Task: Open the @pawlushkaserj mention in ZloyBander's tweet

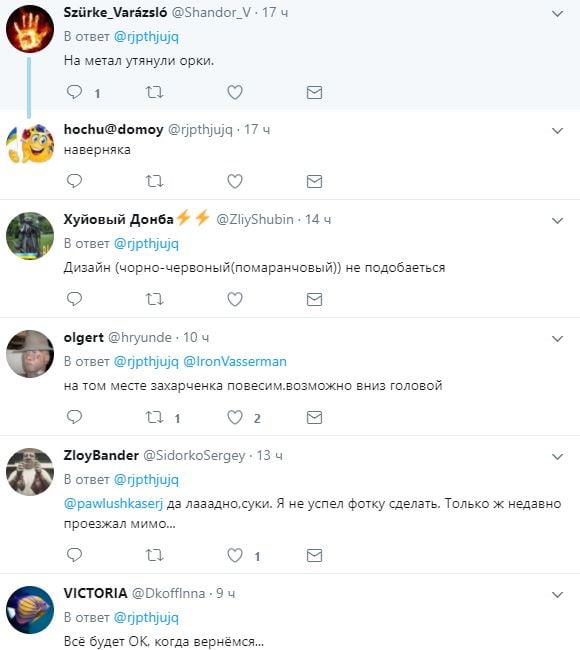Action: tap(113, 504)
